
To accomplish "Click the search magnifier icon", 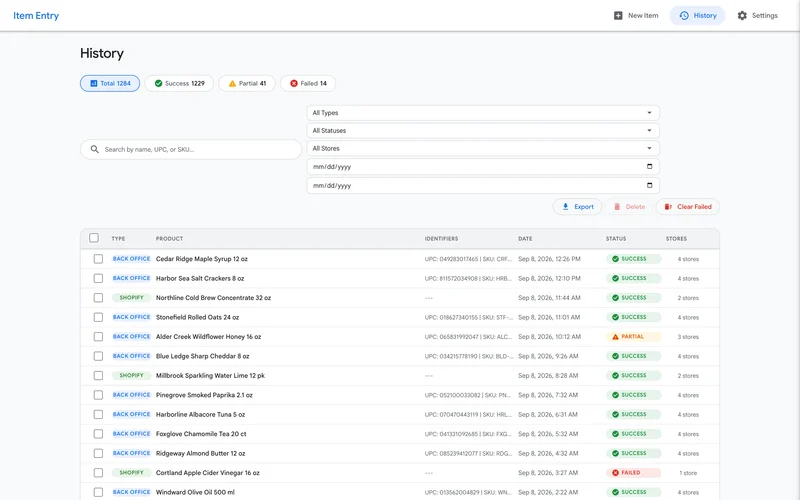I will 94,149.
